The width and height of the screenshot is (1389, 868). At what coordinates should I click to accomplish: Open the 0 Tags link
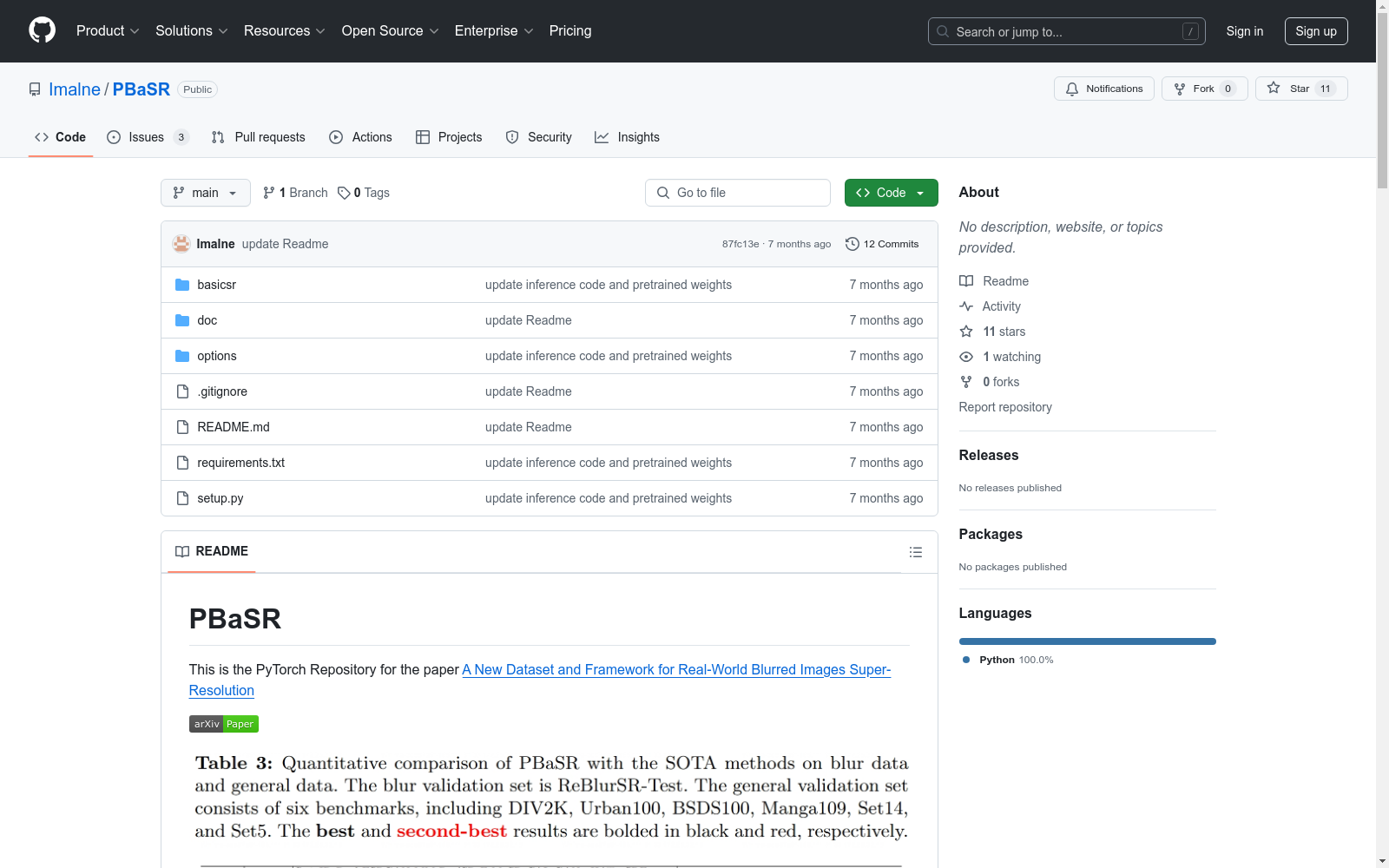[x=364, y=193]
